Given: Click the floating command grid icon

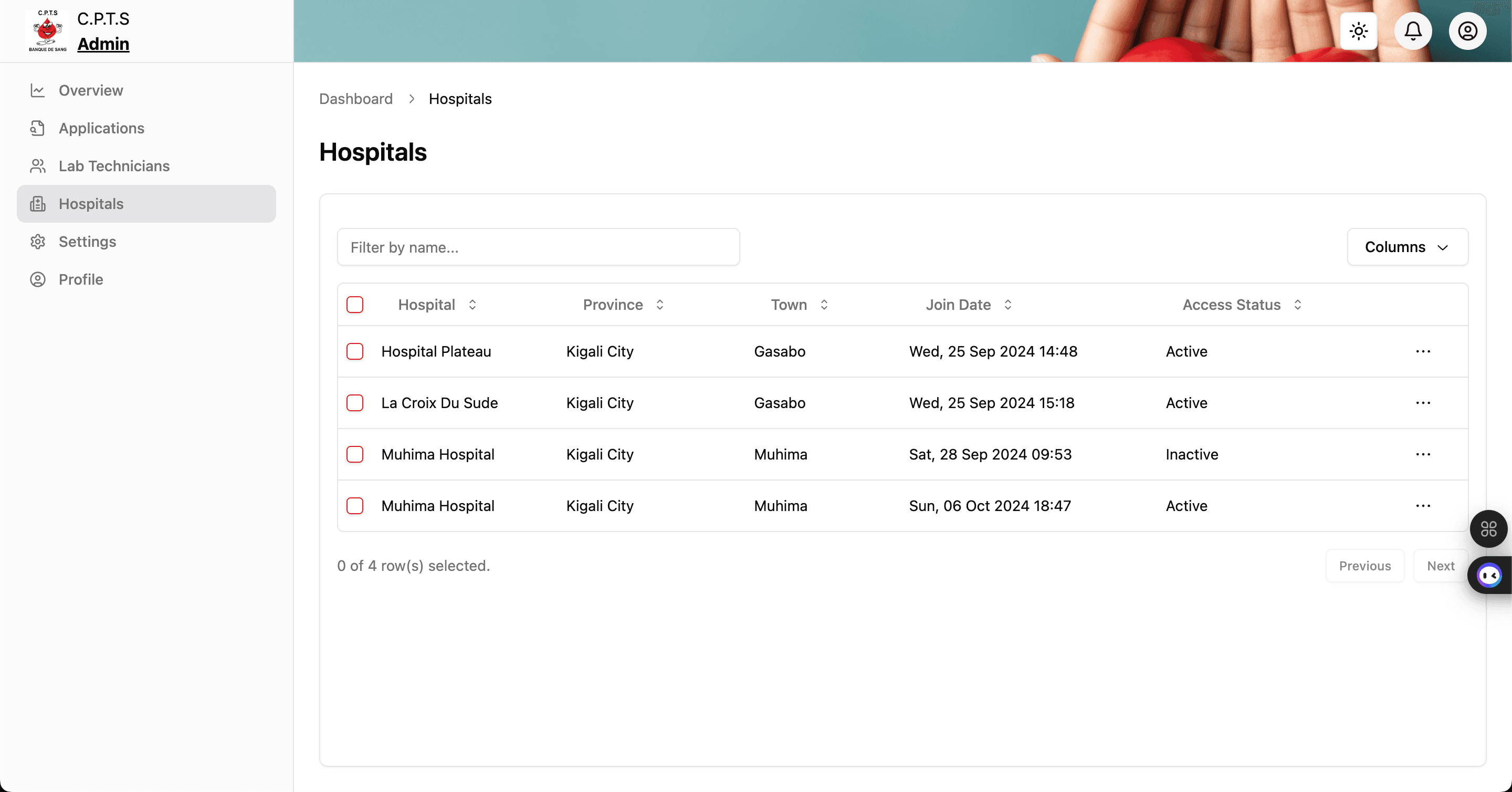Looking at the screenshot, I should point(1488,529).
